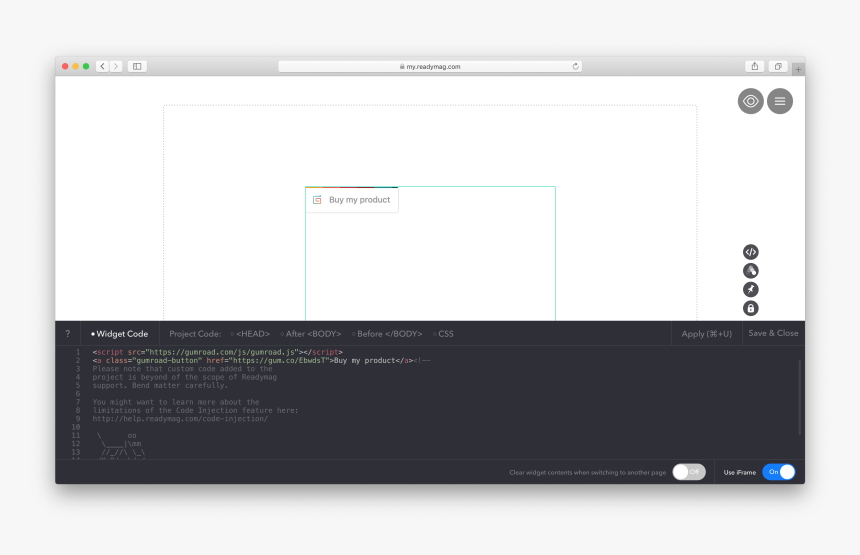Click Apply button
This screenshot has height=555, width=860.
tap(706, 333)
